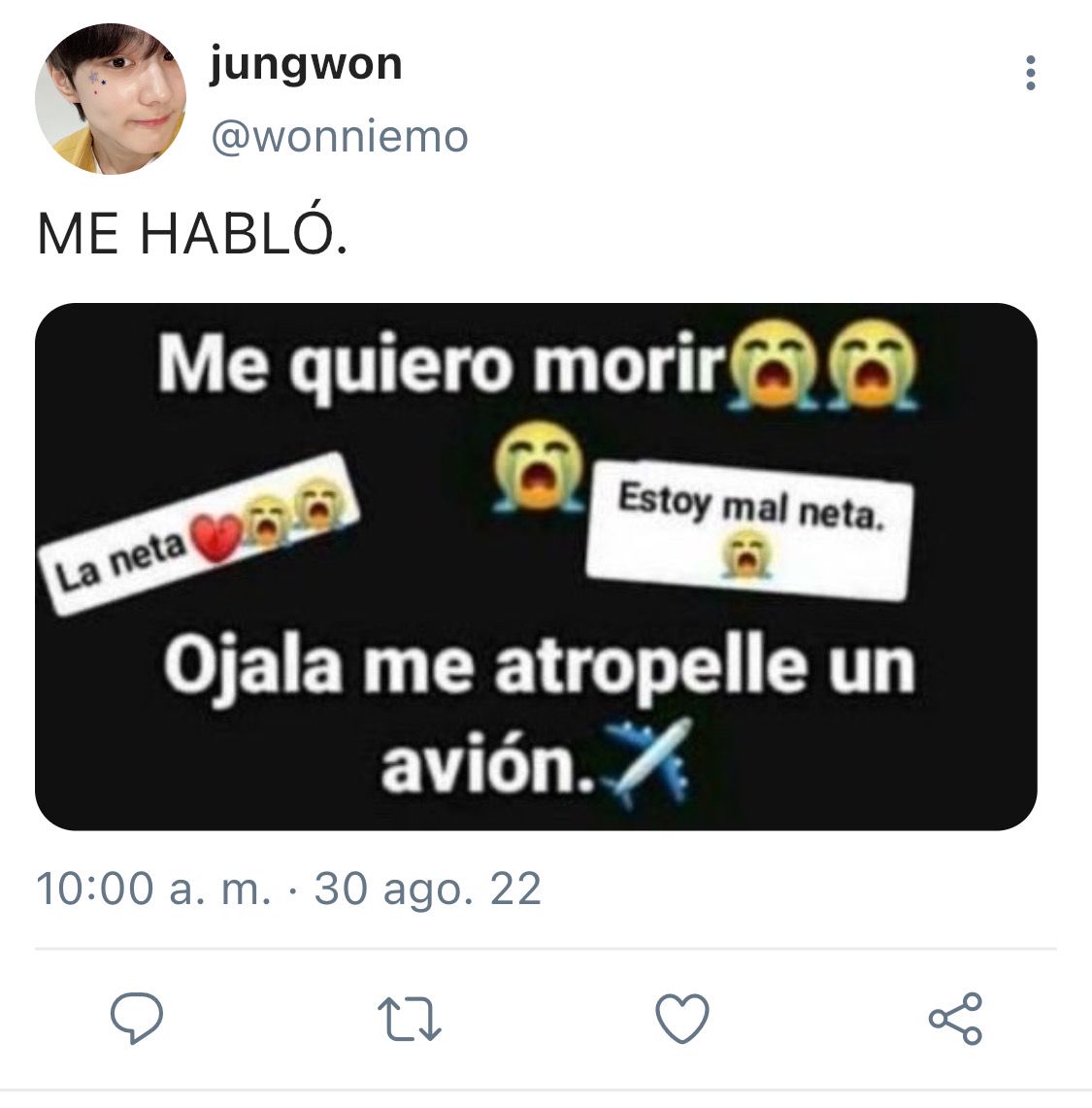1092x1108 pixels.
Task: Click the lone crying emoji in the image center
Action: coord(539,466)
